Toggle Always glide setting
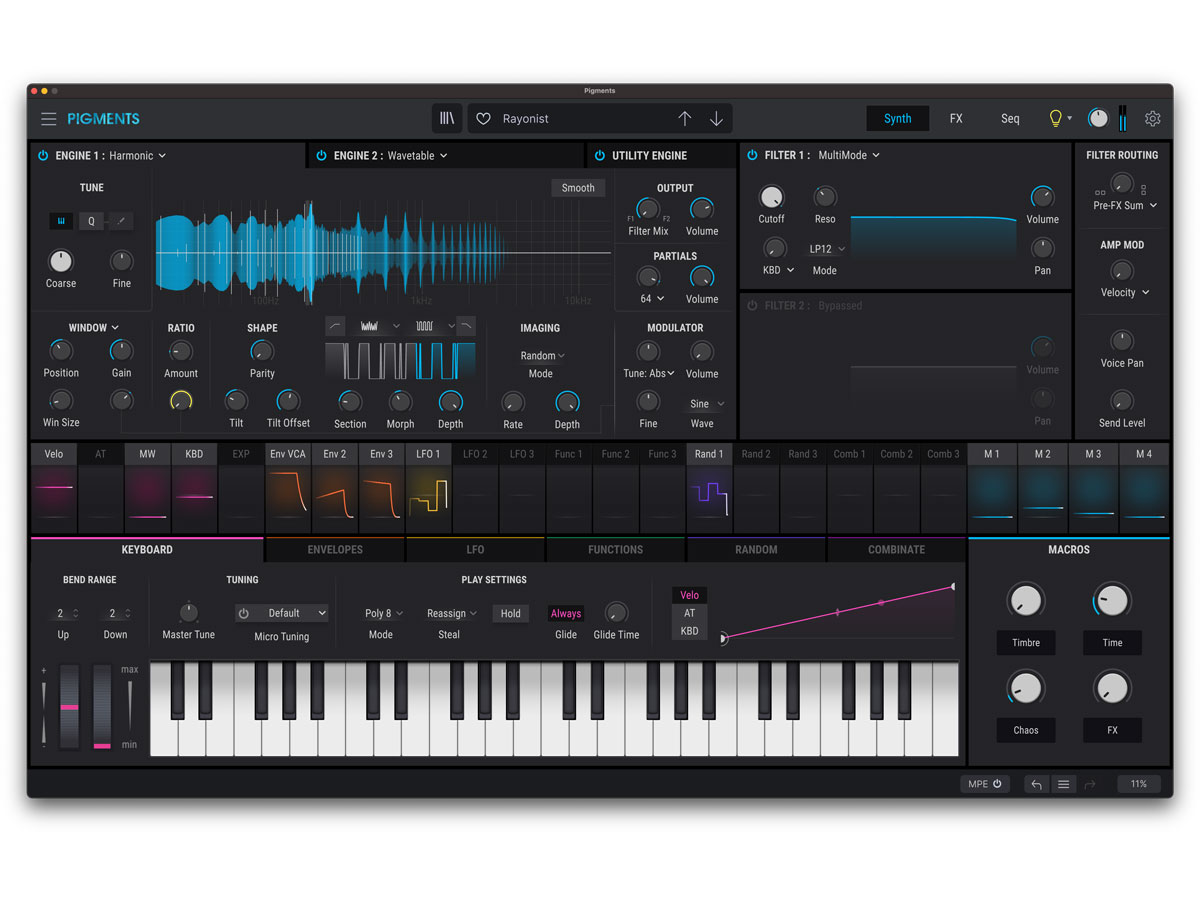 click(x=566, y=614)
